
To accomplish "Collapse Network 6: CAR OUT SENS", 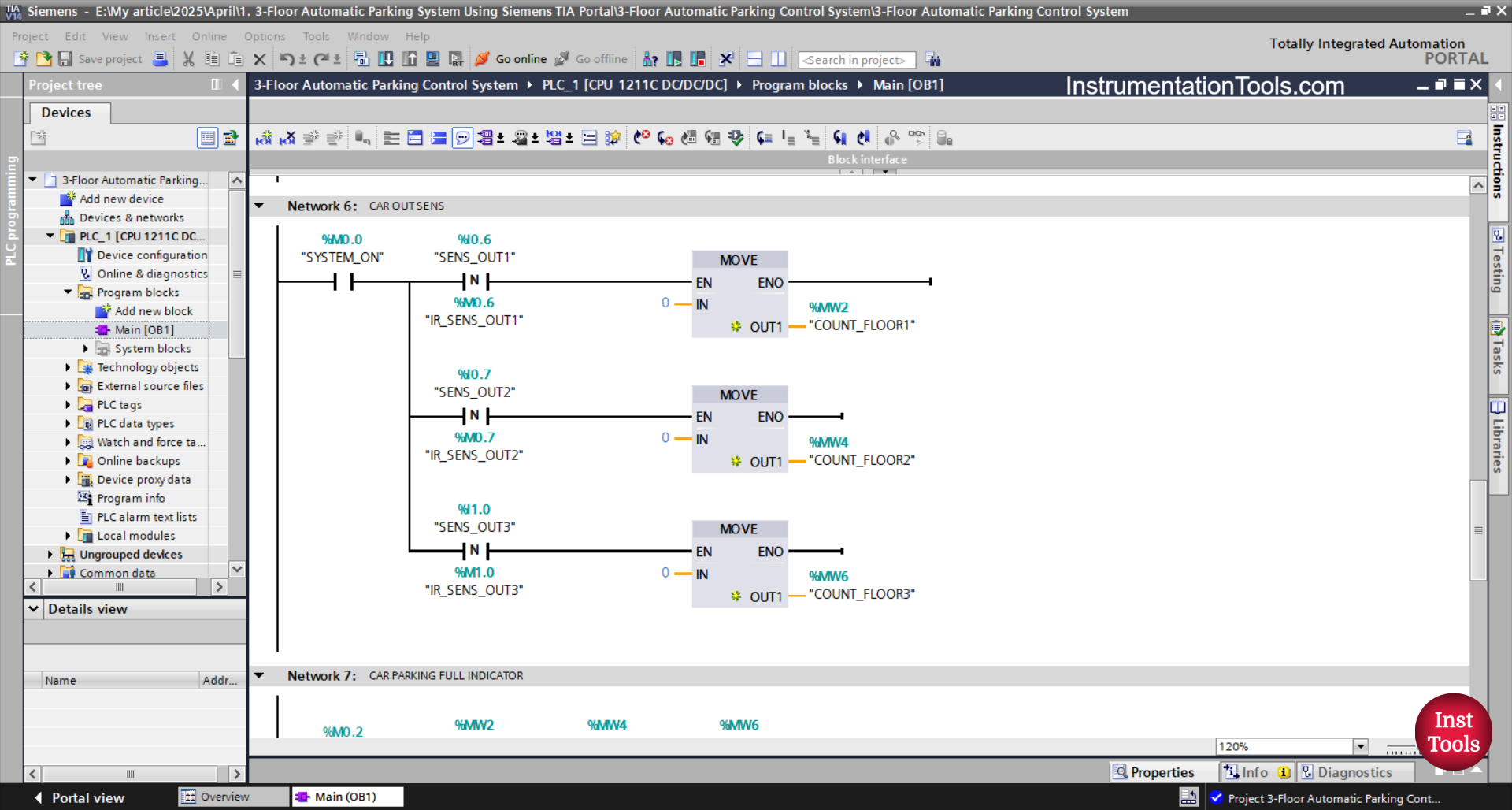I will (x=260, y=206).
